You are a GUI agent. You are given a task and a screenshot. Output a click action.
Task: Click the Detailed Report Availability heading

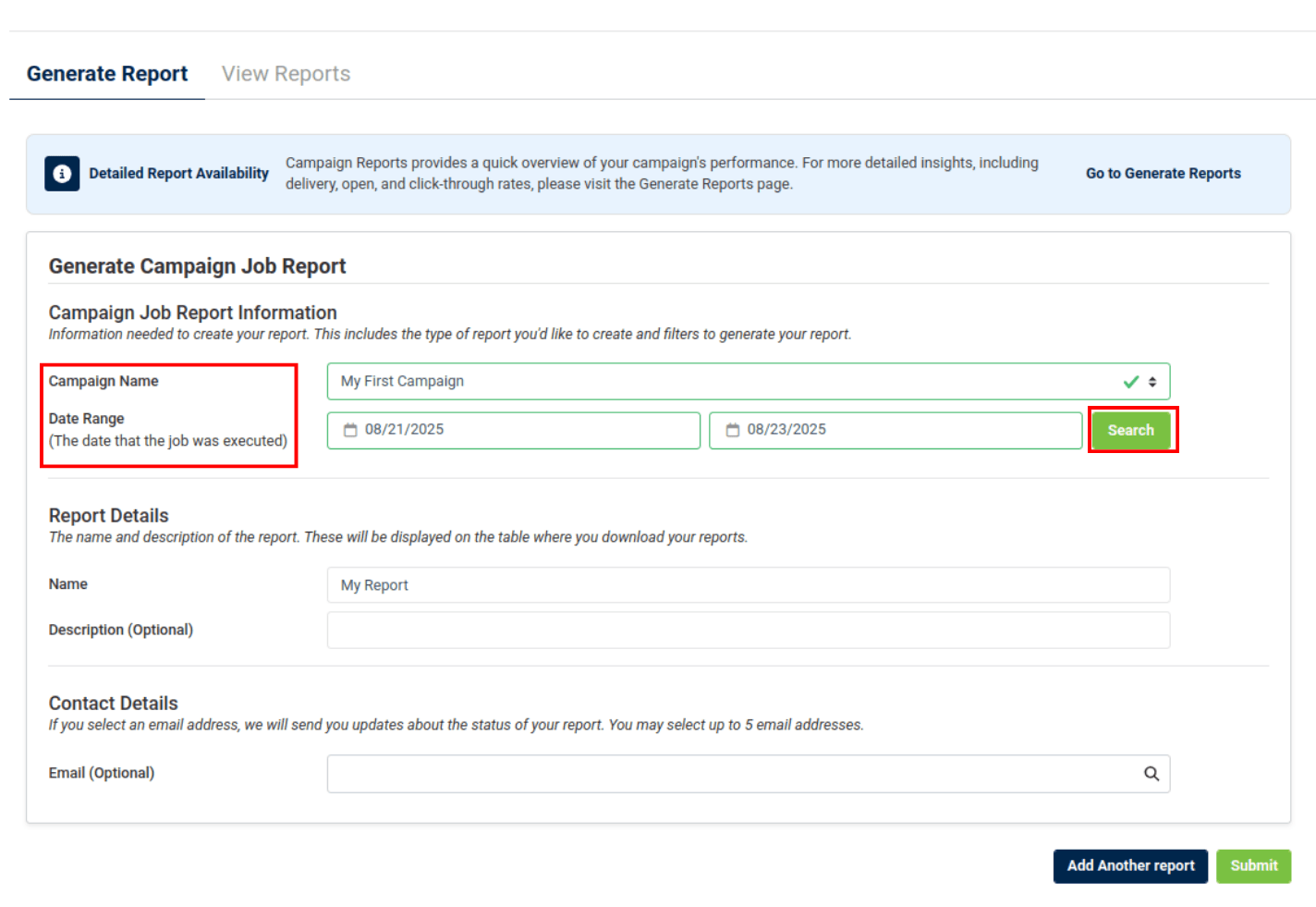click(178, 174)
